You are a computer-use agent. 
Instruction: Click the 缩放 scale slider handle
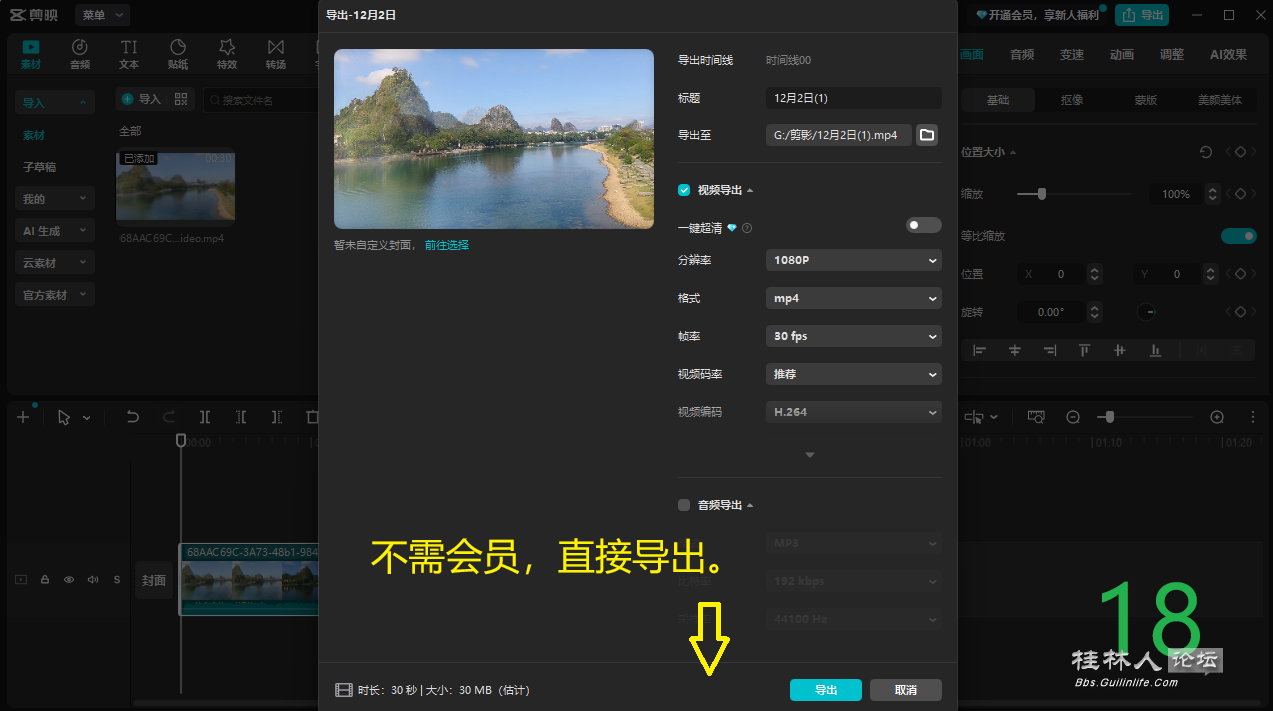[x=1042, y=194]
